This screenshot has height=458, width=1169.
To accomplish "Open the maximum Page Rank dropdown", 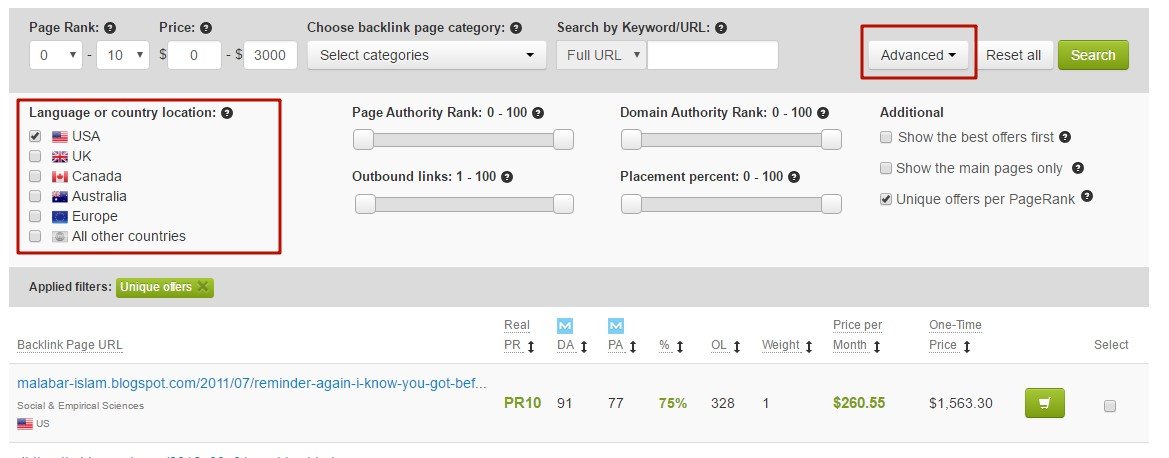I will coord(123,55).
